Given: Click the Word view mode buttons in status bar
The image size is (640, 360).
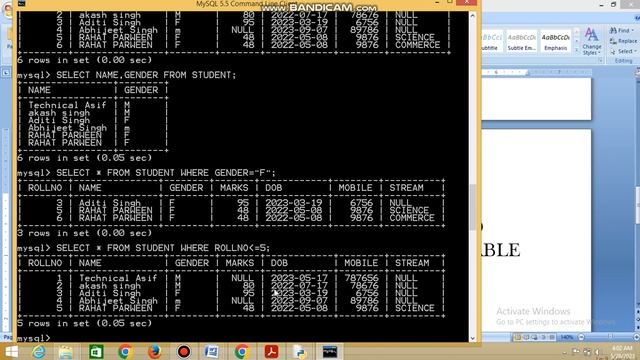Looking at the screenshot, I should (x=534, y=337).
